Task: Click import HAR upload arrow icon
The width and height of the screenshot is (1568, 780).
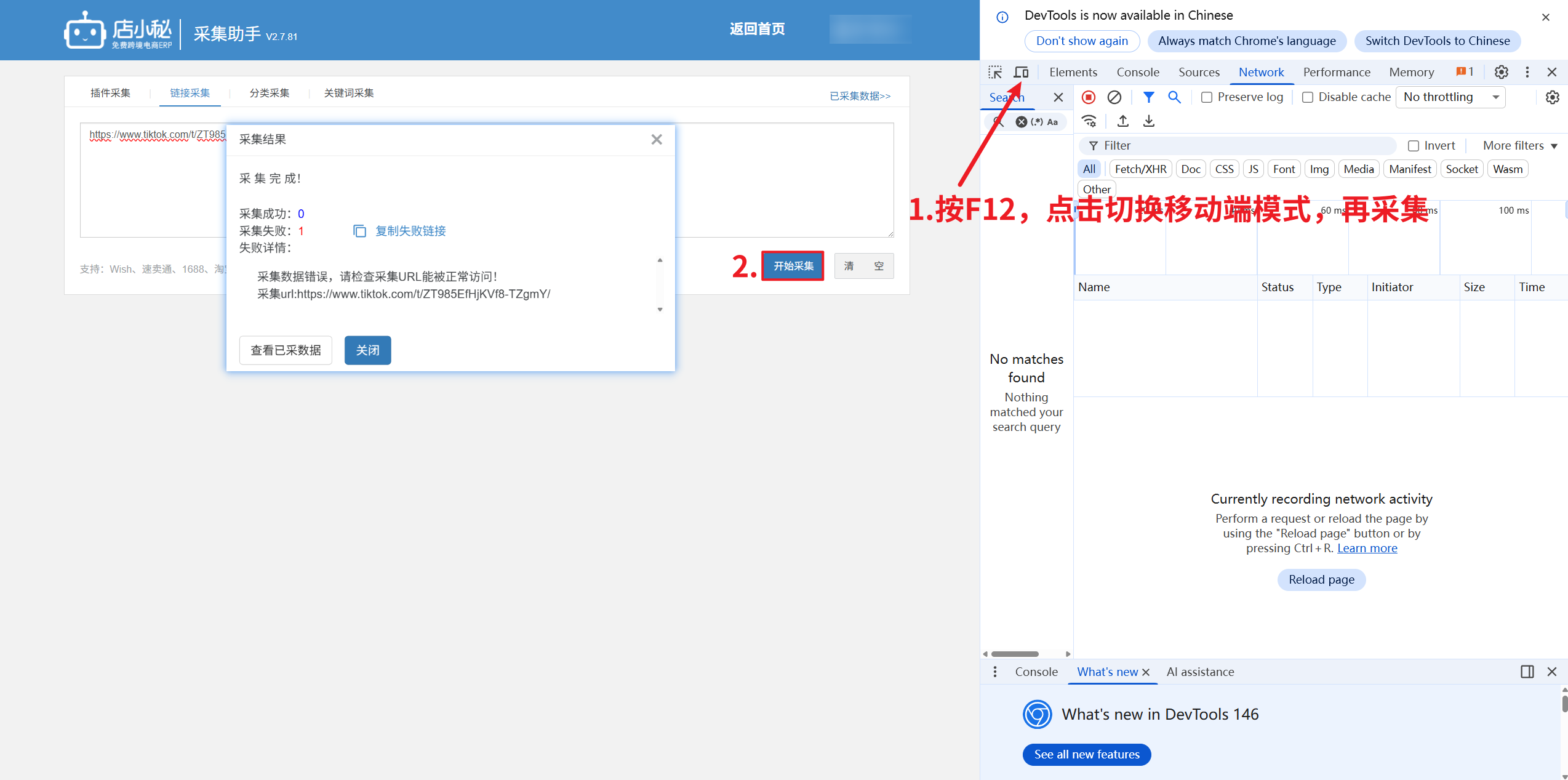Action: [1123, 121]
